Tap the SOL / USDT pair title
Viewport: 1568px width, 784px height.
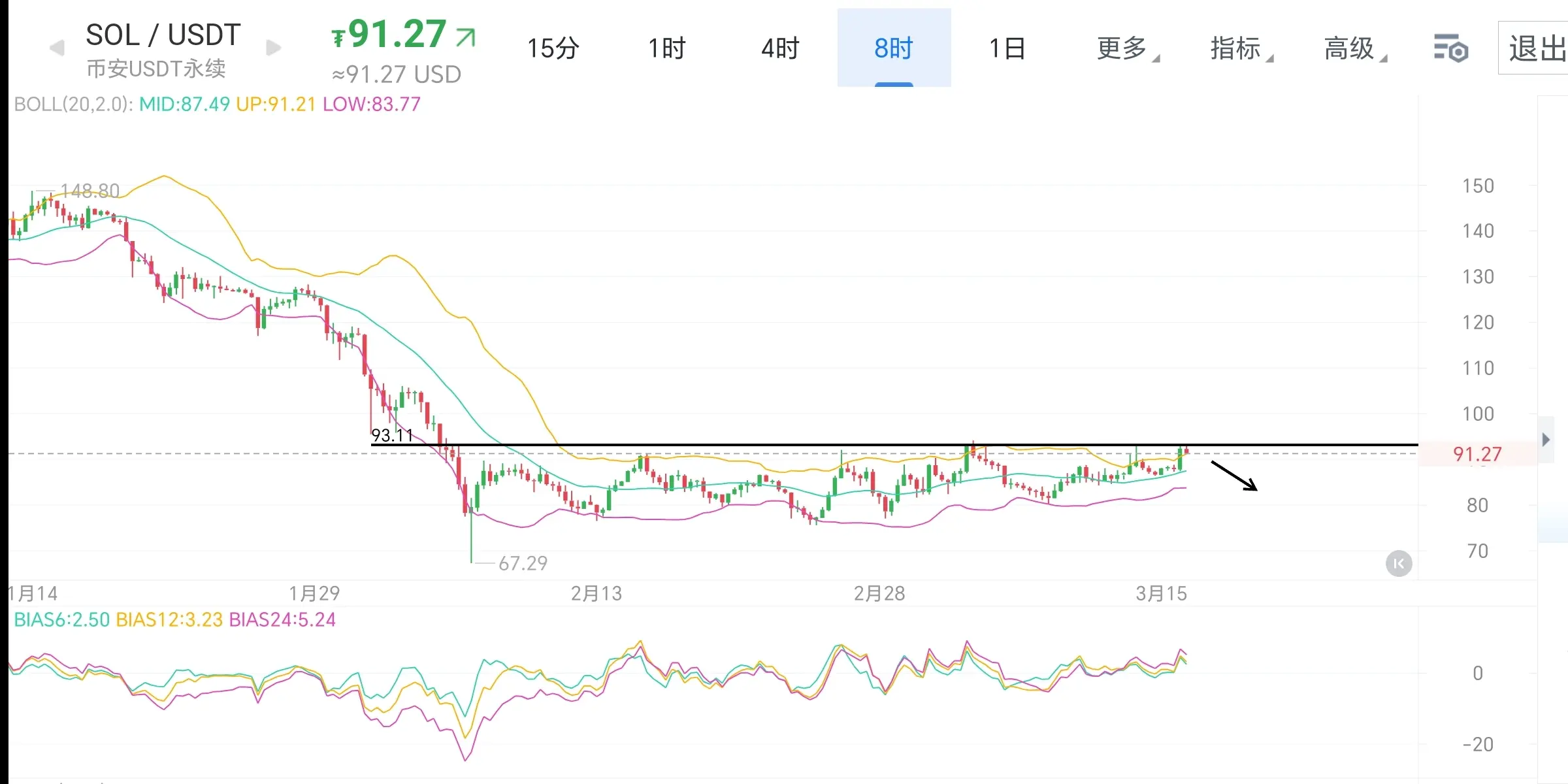point(163,35)
